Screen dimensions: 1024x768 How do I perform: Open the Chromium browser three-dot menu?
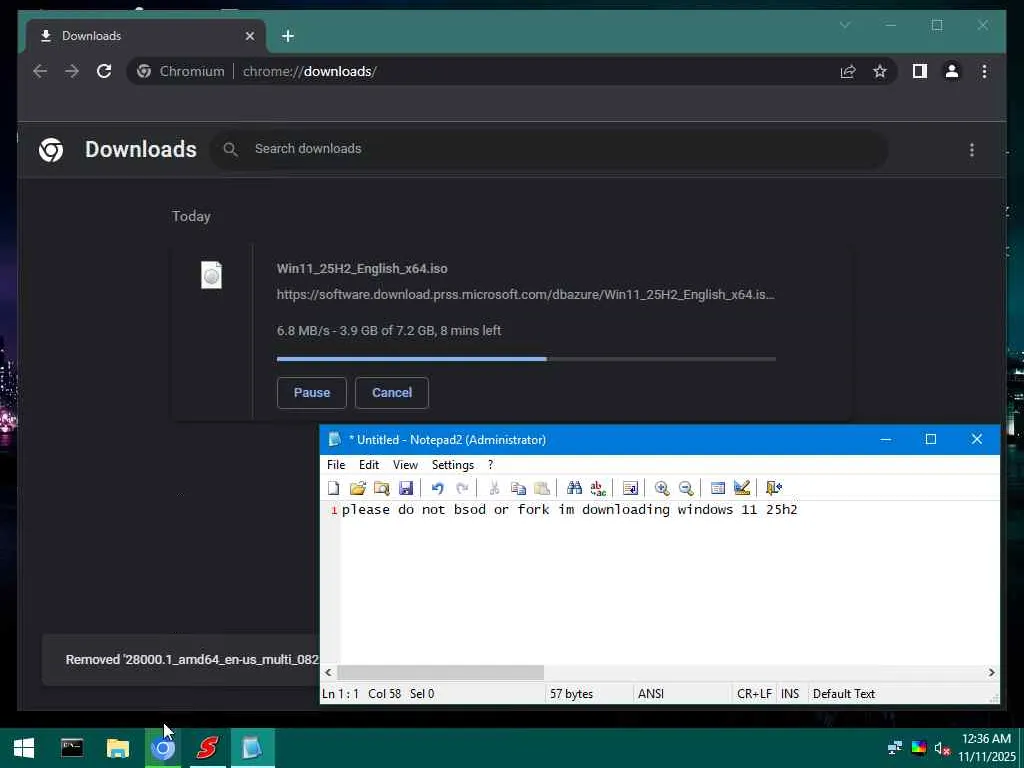click(984, 71)
